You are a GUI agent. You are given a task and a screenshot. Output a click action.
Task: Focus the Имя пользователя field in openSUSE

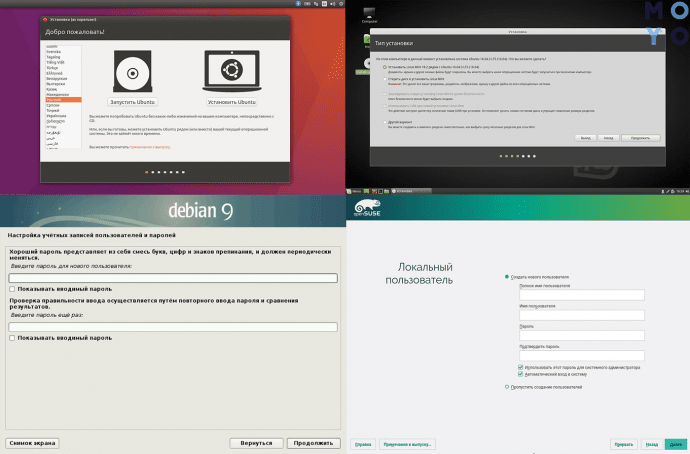(582, 315)
